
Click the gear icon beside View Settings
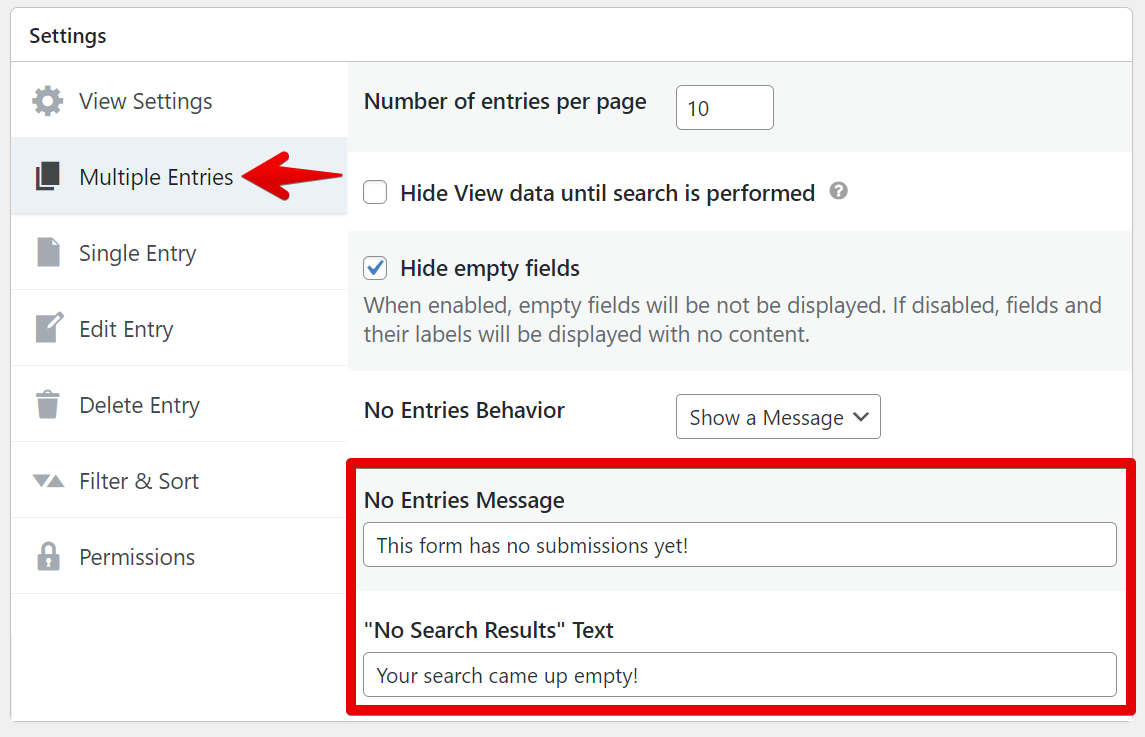coord(47,101)
